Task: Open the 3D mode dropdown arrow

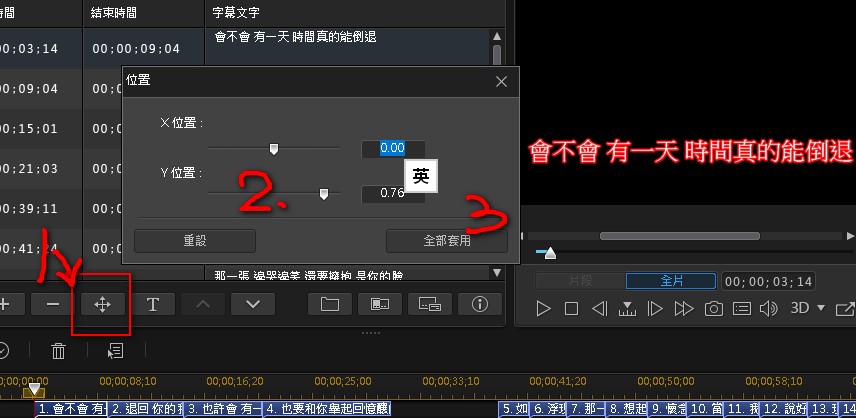Action: [x=821, y=309]
